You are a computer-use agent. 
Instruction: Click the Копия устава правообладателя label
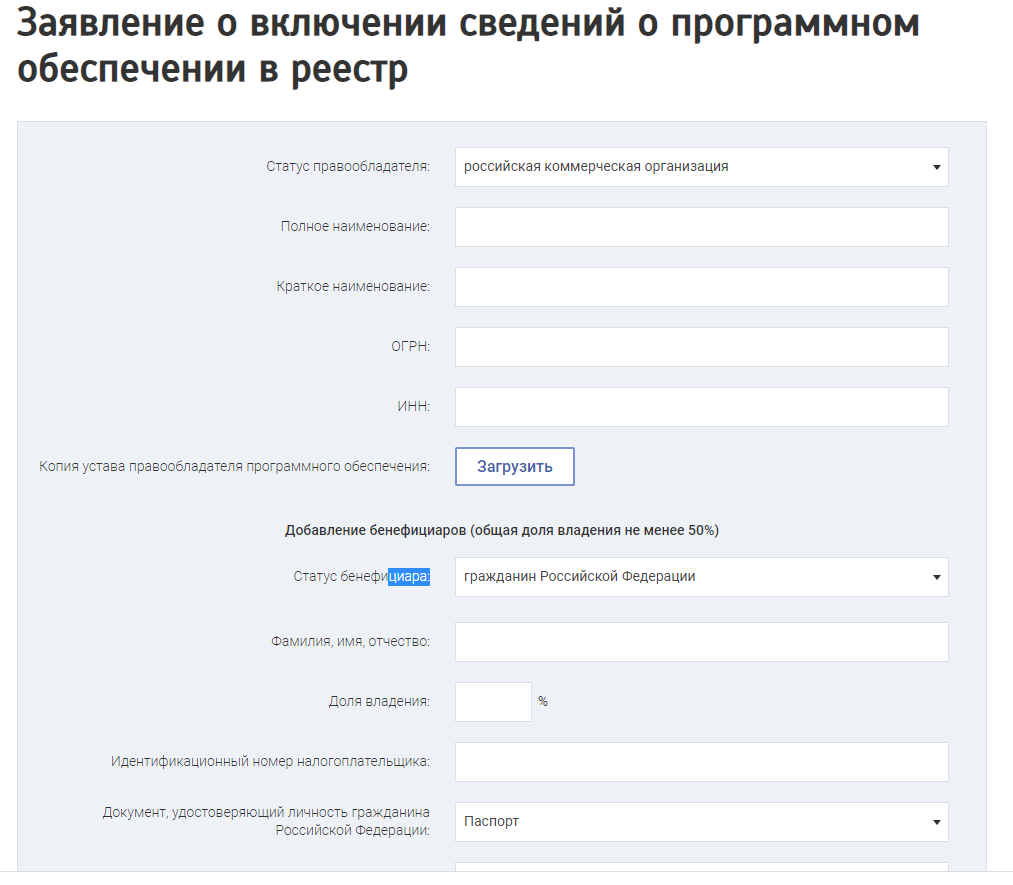234,466
